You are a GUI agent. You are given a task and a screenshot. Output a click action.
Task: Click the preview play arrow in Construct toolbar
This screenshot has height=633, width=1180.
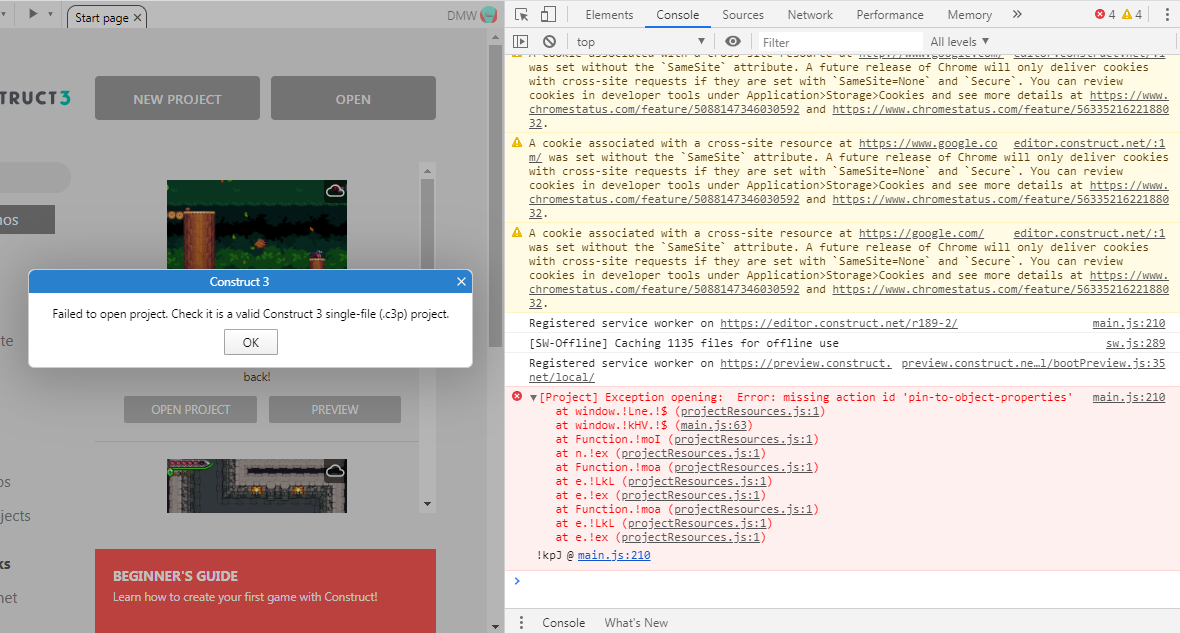[x=33, y=14]
